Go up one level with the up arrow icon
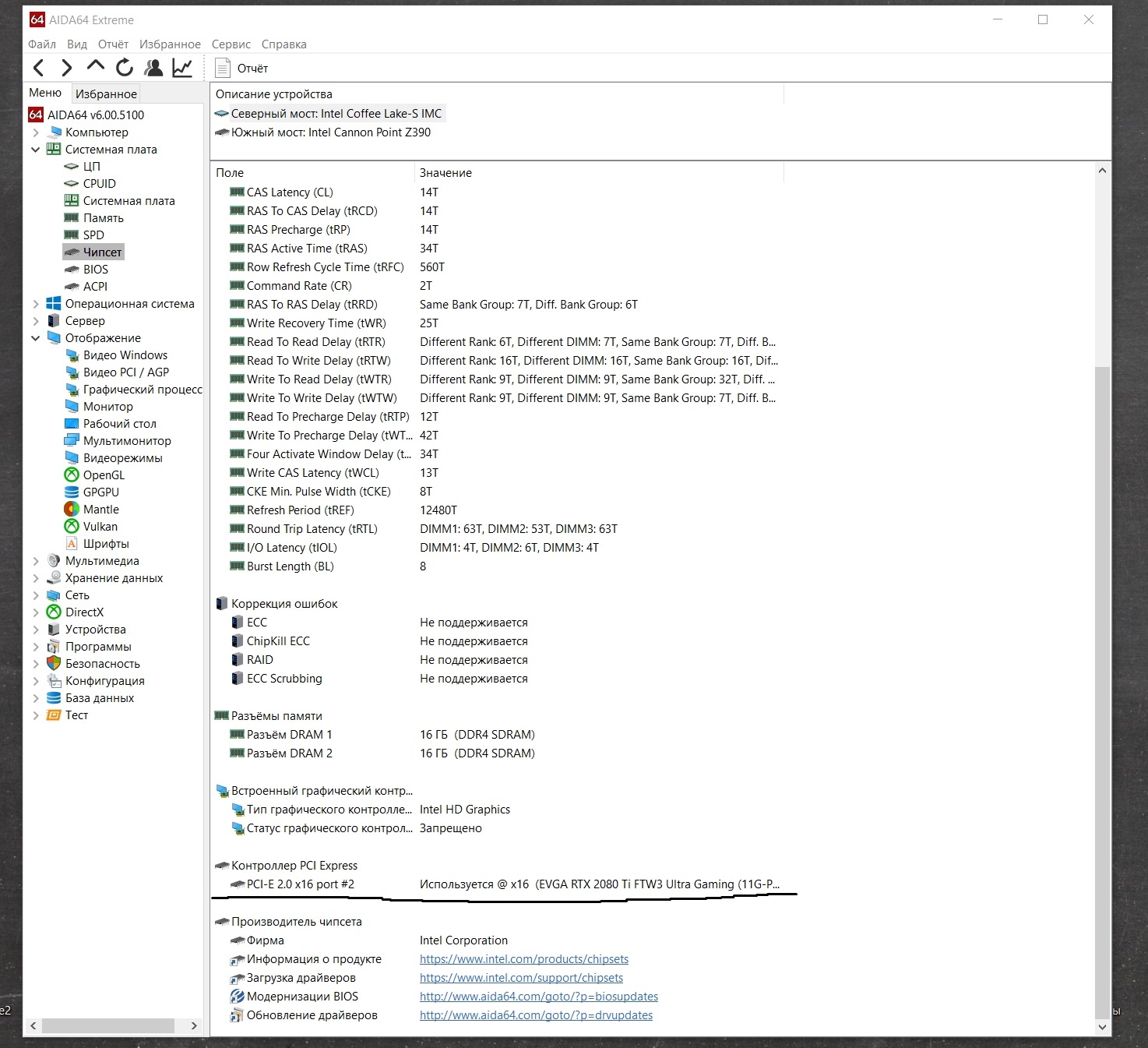Image resolution: width=1148 pixels, height=1048 pixels. coord(96,66)
